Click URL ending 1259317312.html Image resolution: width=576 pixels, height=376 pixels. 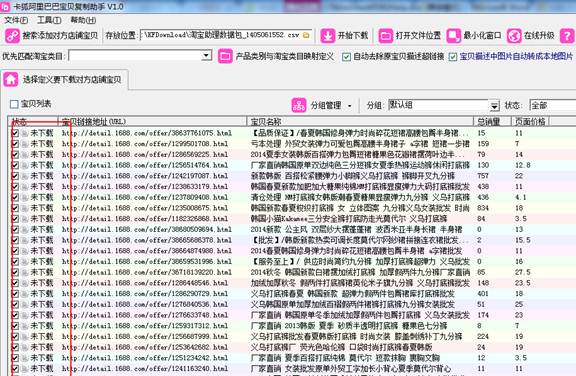point(145,326)
